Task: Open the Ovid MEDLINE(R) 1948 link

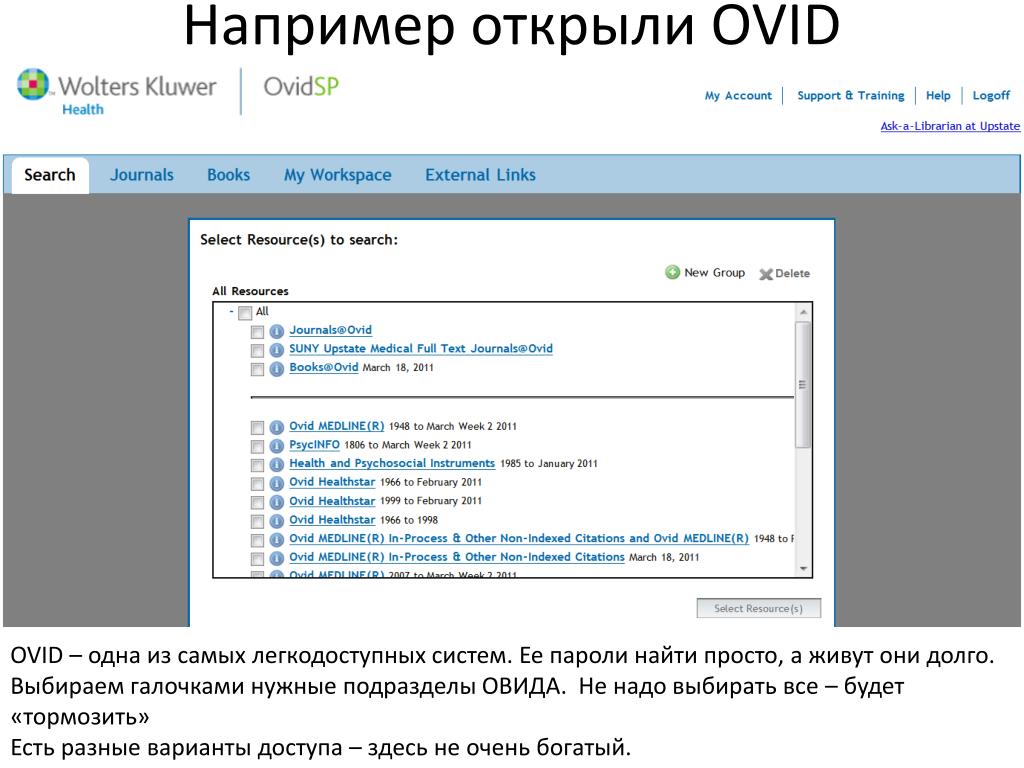Action: 337,426
